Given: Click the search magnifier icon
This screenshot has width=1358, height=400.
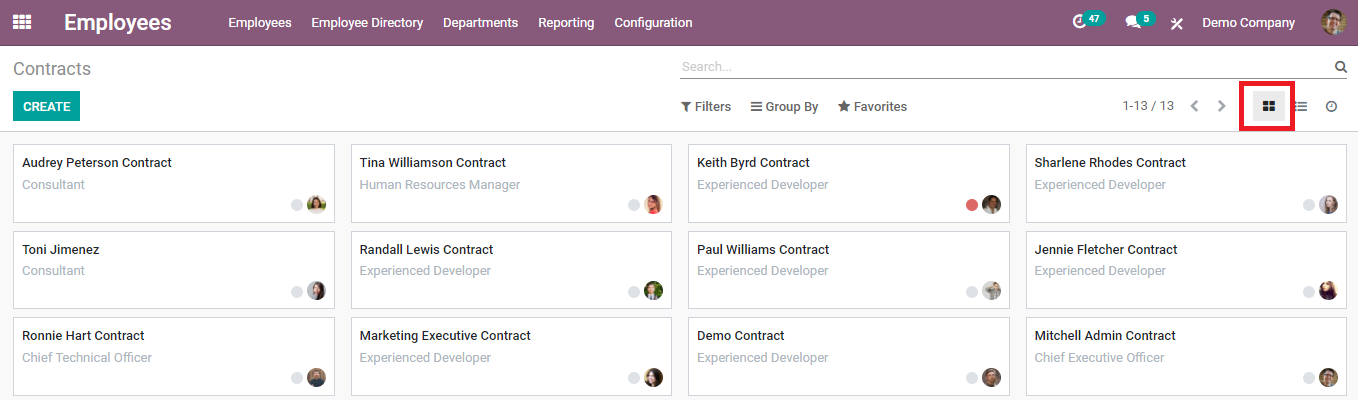Looking at the screenshot, I should [1340, 67].
